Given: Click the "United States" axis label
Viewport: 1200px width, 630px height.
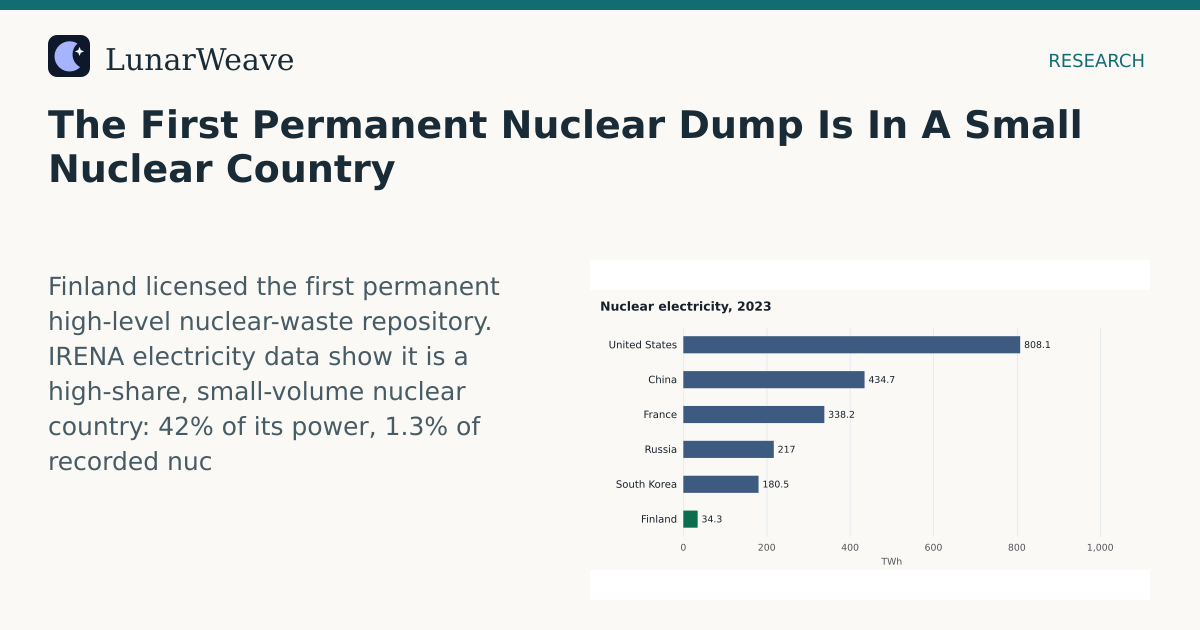Looking at the screenshot, I should tap(643, 345).
